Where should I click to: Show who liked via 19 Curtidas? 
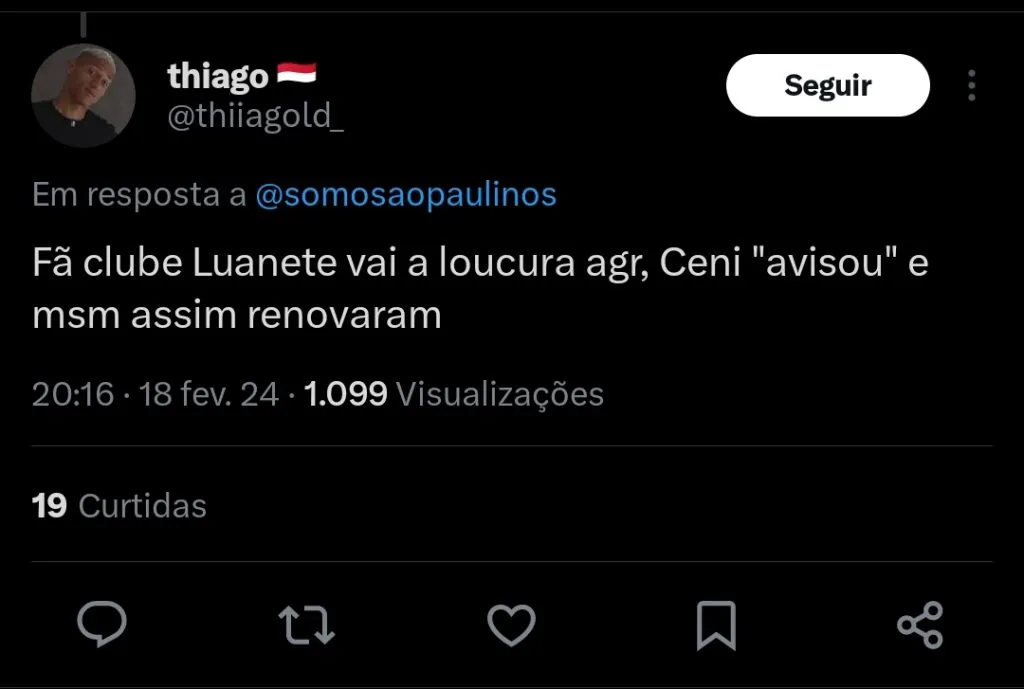(119, 506)
